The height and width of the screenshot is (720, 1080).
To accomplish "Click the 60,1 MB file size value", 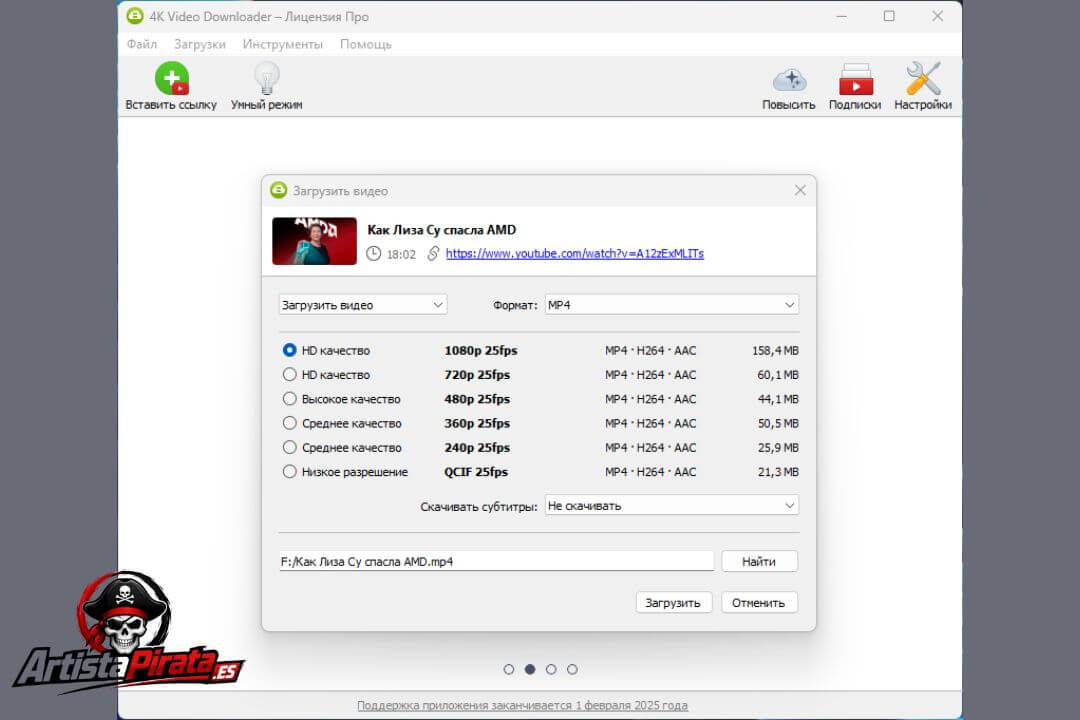I will pos(778,374).
